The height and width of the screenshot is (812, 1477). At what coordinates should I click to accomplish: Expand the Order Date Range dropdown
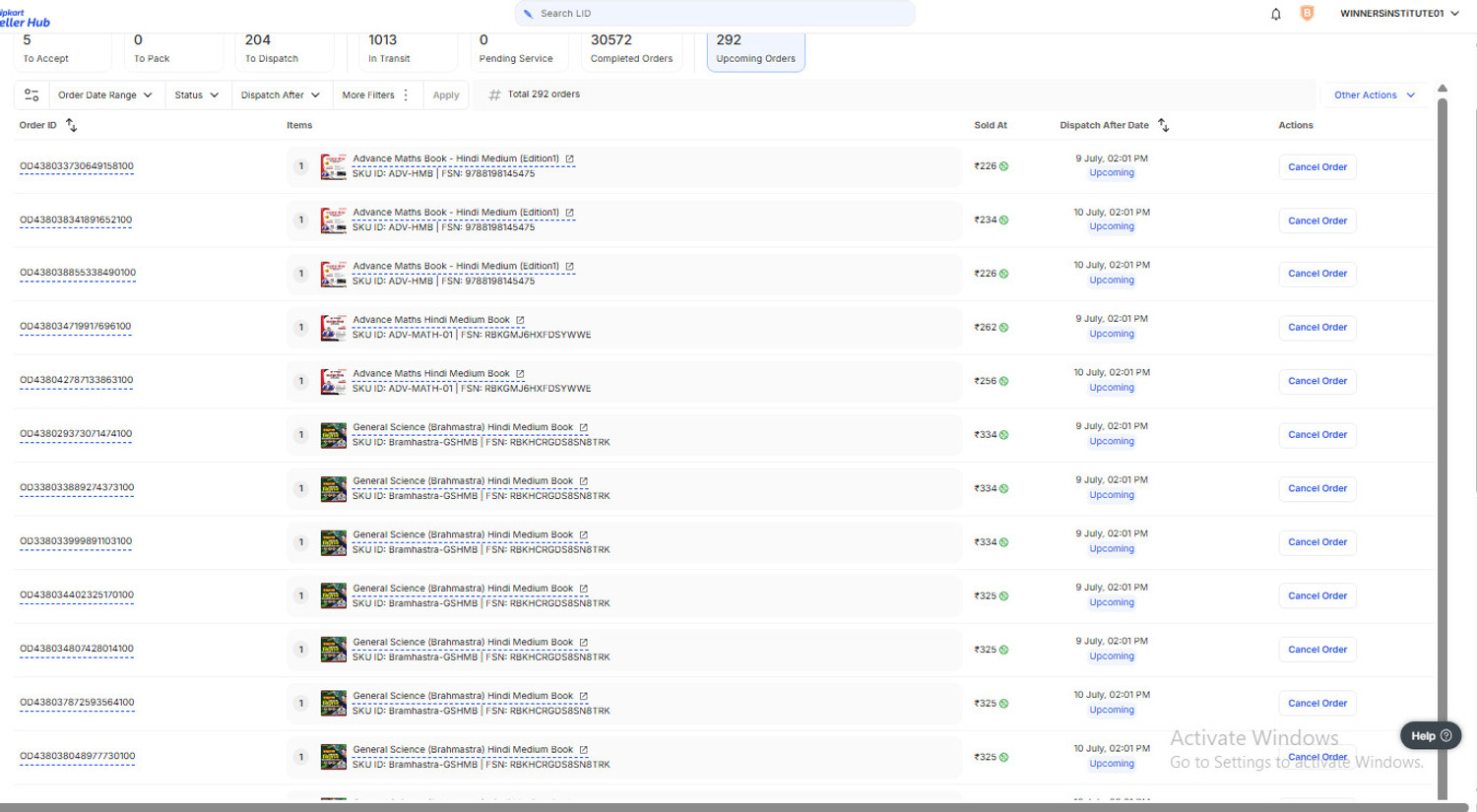point(104,95)
